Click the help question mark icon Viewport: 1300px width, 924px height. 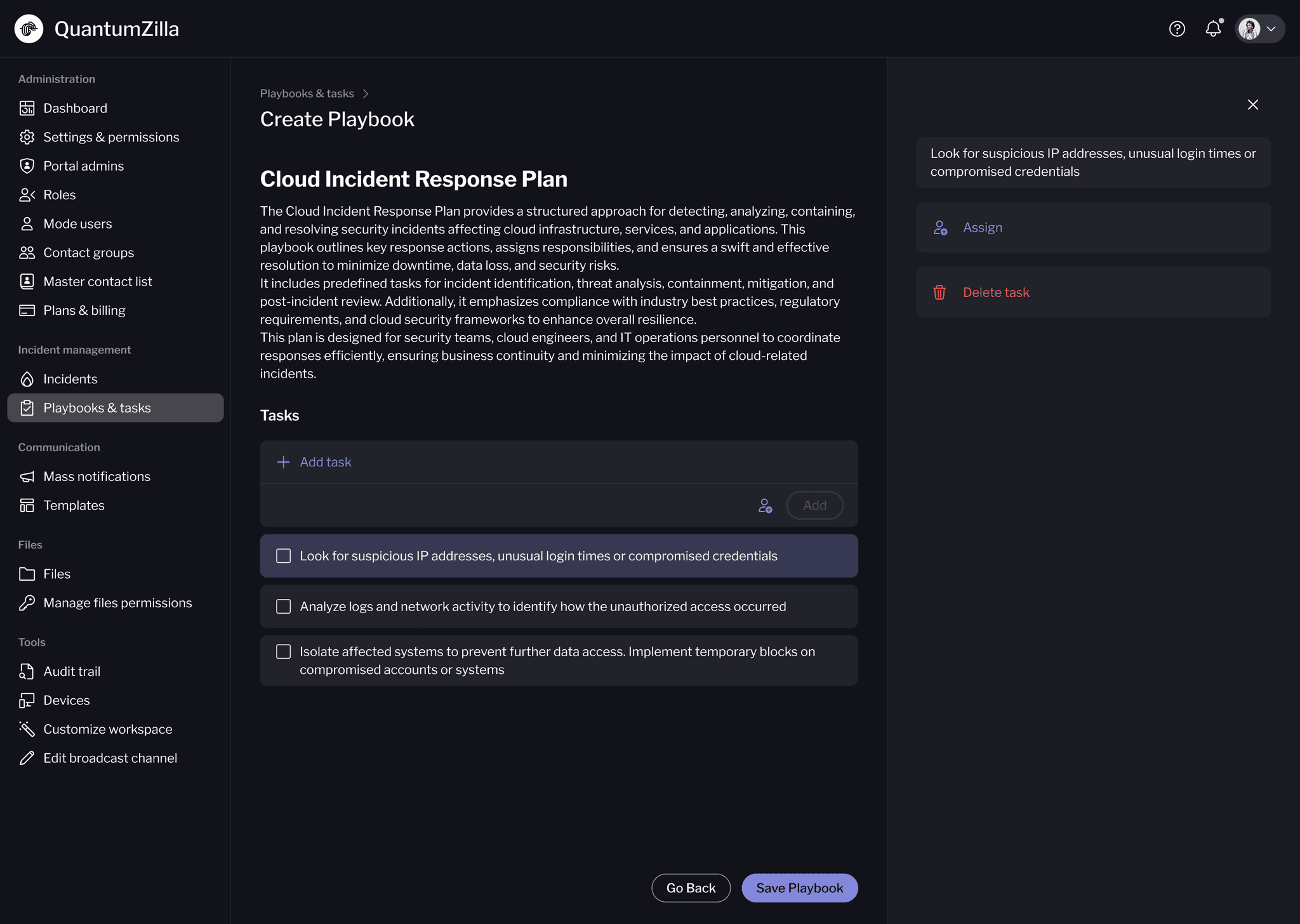click(1177, 29)
